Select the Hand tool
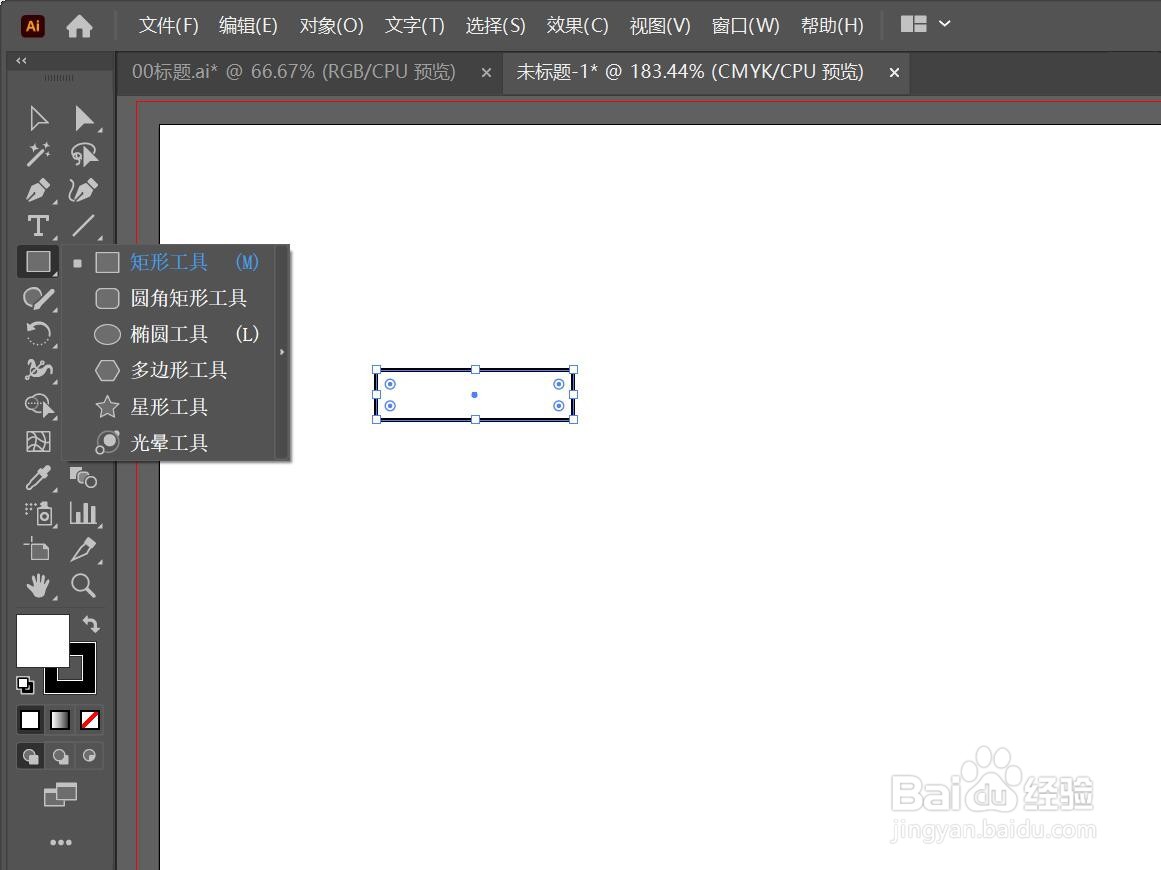 tap(39, 586)
